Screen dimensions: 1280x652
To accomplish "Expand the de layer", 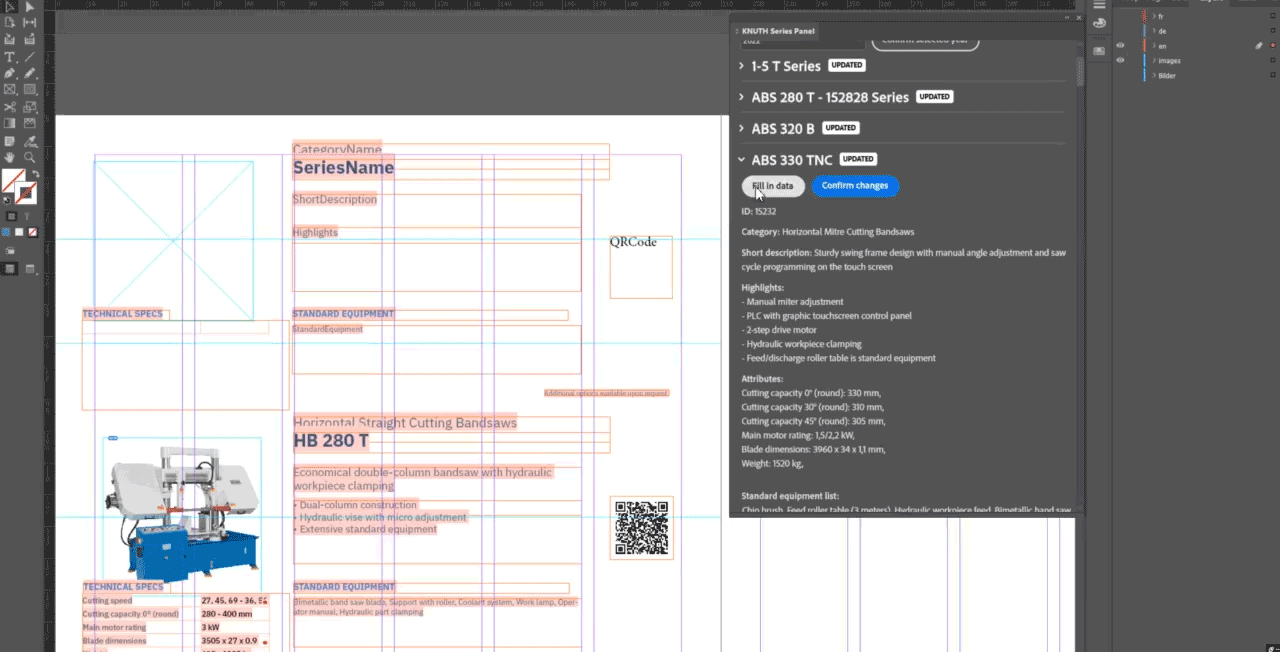I will pyautogui.click(x=1154, y=31).
